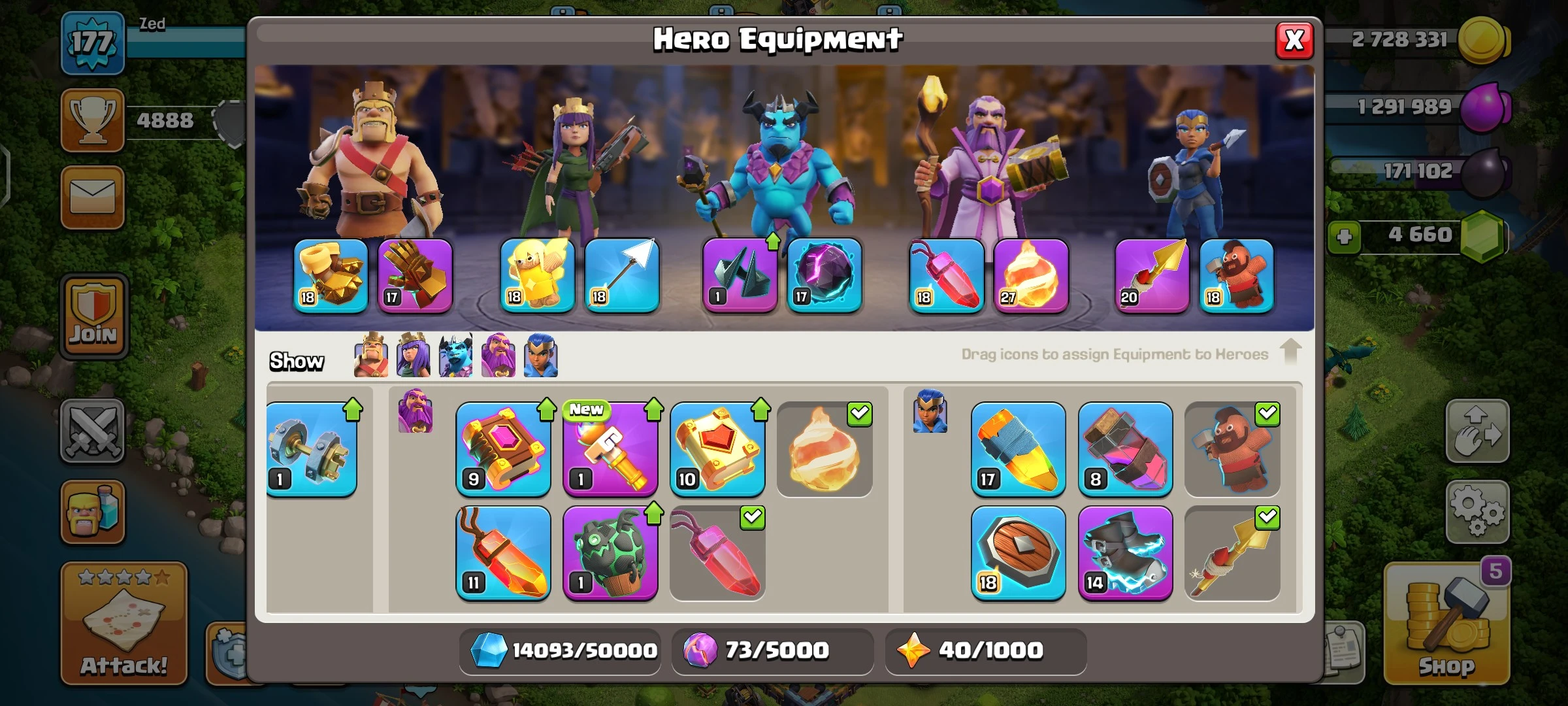
Task: Toggle the Minion Prince show filter
Action: click(455, 355)
